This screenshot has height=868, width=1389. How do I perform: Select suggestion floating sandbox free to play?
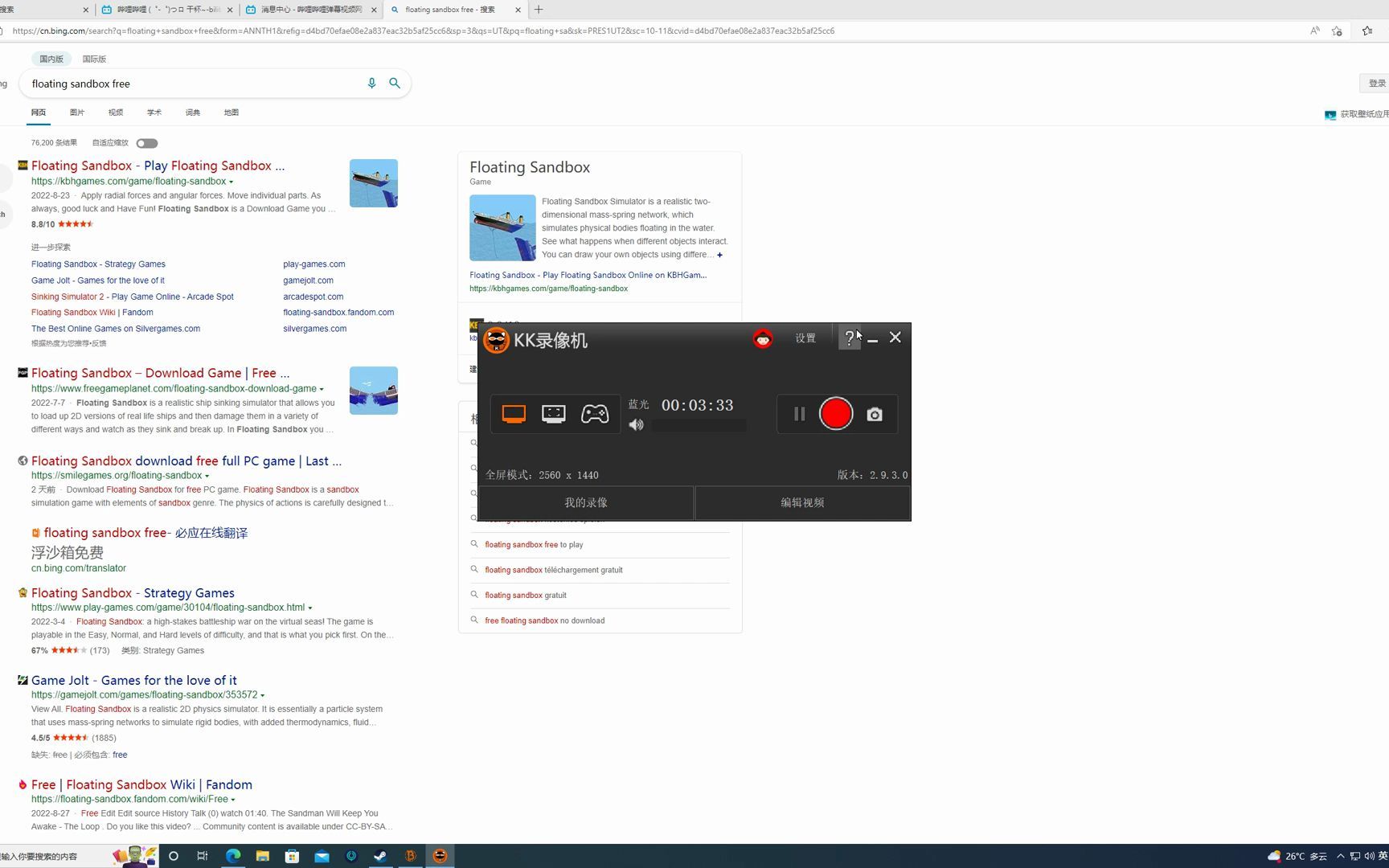tap(534, 545)
